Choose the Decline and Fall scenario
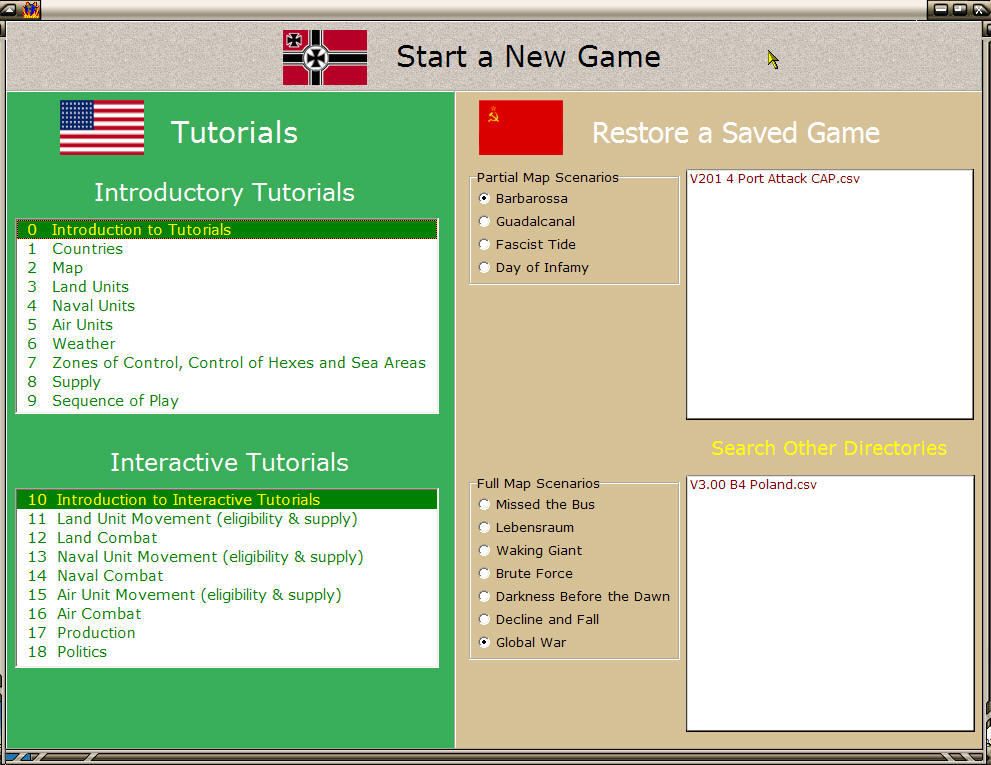The width and height of the screenshot is (991, 765). tap(484, 619)
